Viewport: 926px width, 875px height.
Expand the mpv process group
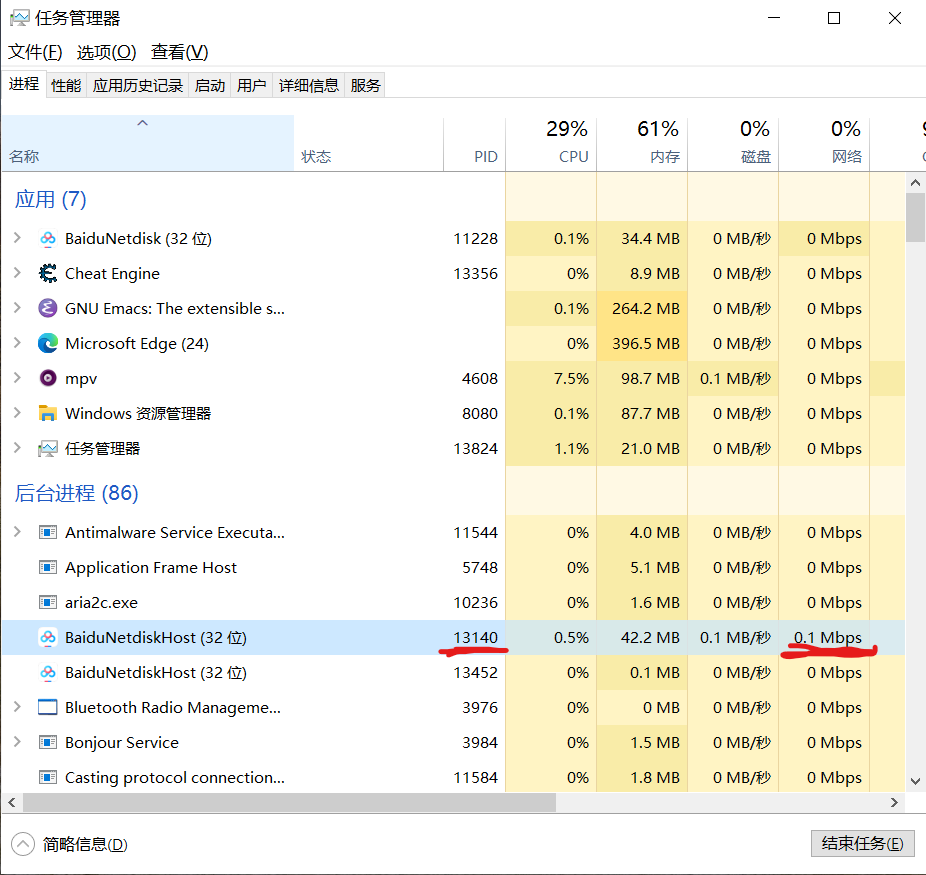pyautogui.click(x=17, y=378)
